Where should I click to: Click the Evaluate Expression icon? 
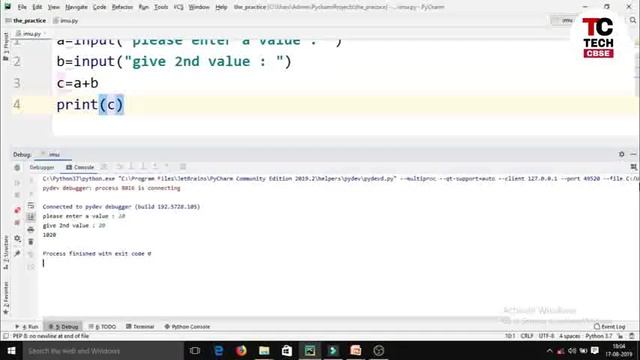(x=183, y=167)
